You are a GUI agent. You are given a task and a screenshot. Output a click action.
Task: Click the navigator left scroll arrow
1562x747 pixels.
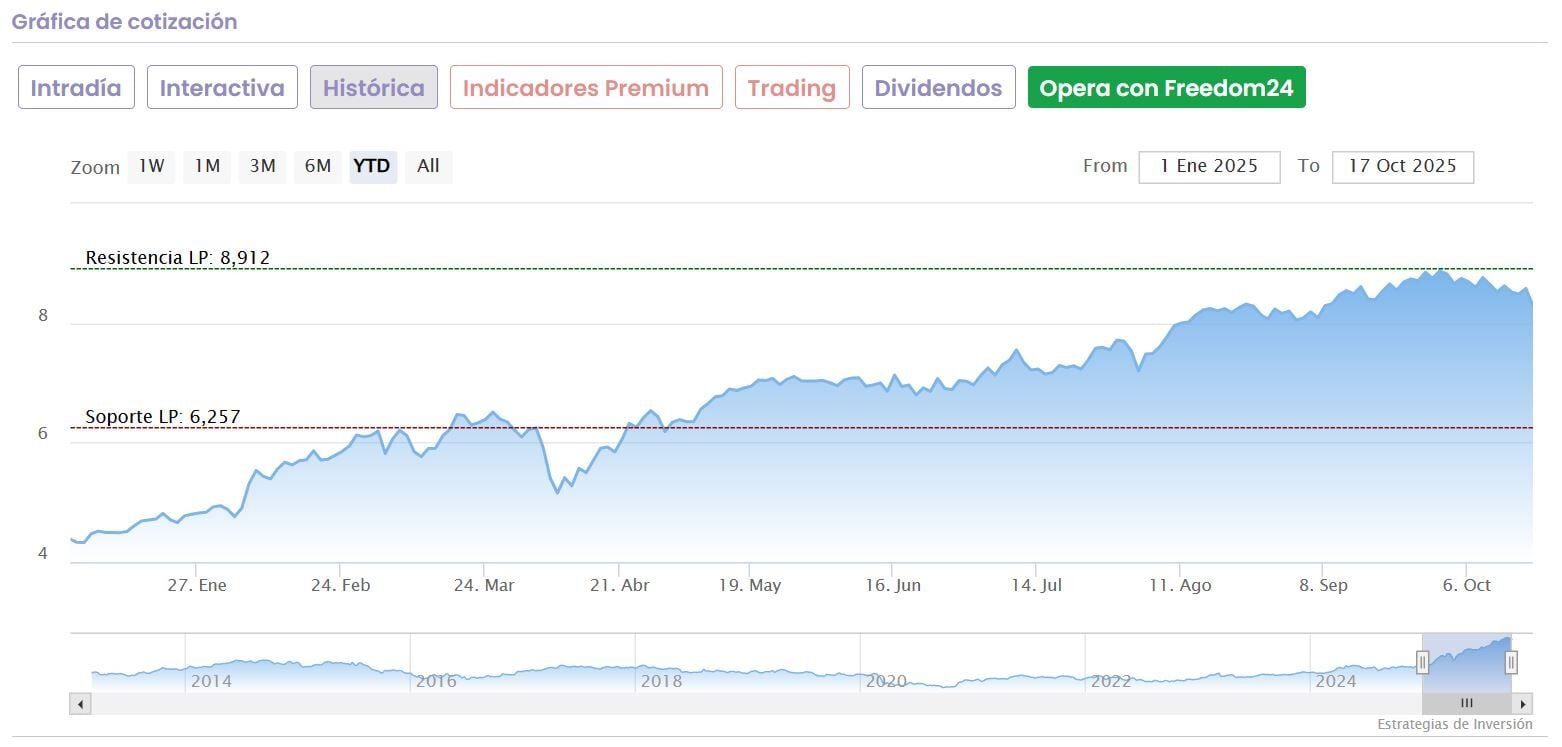click(80, 704)
